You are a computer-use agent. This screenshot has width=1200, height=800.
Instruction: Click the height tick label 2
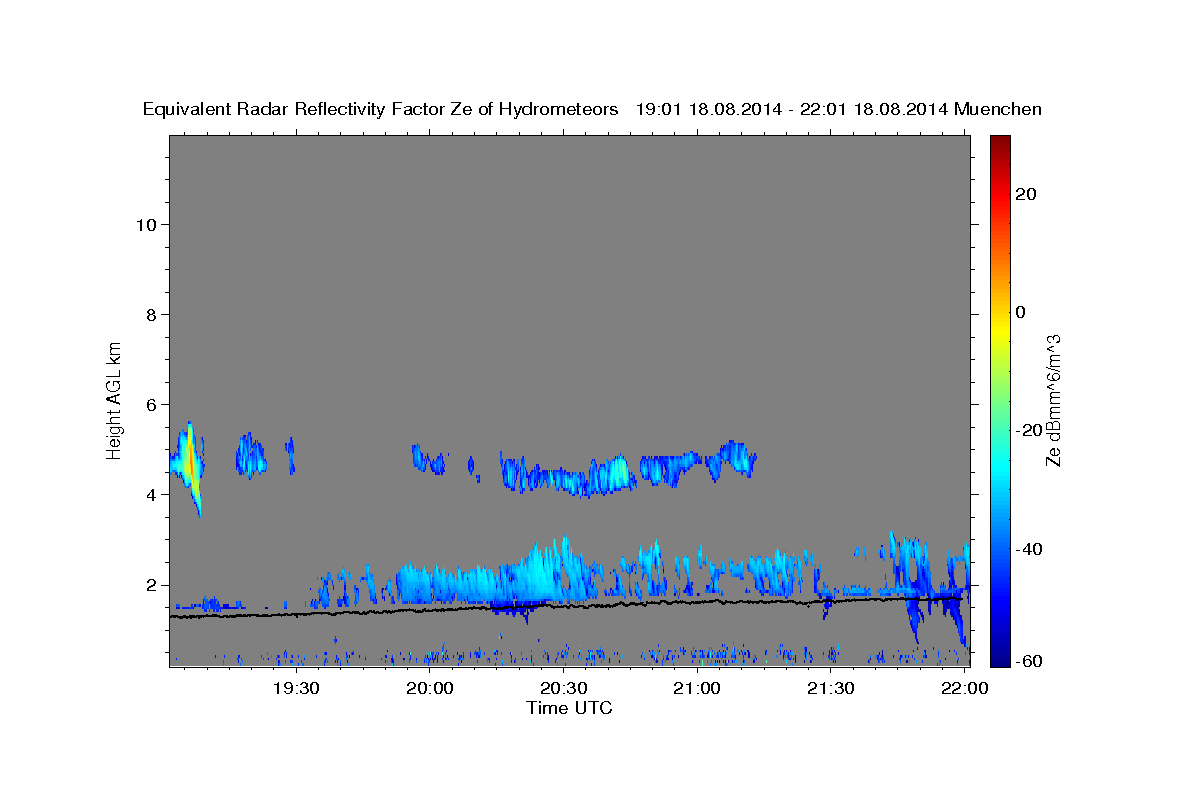(150, 585)
